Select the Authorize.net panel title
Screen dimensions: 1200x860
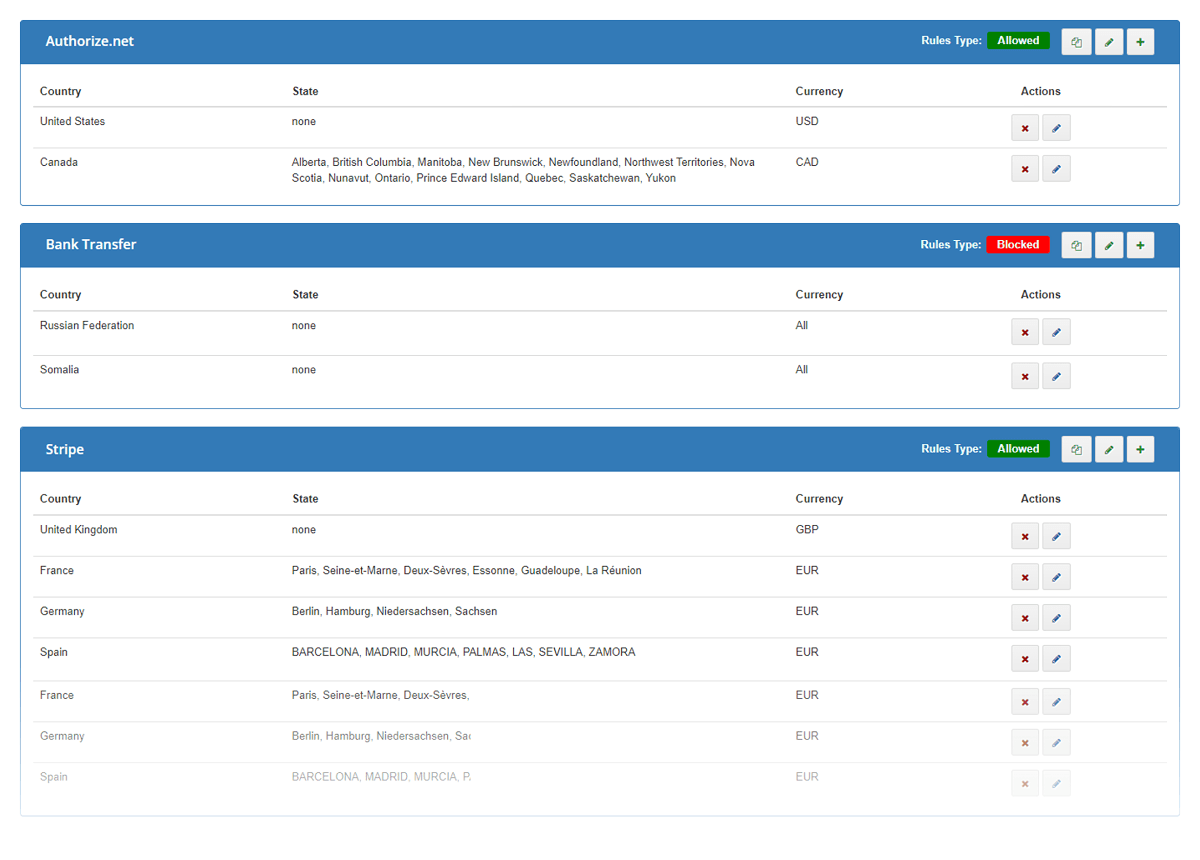coord(89,41)
